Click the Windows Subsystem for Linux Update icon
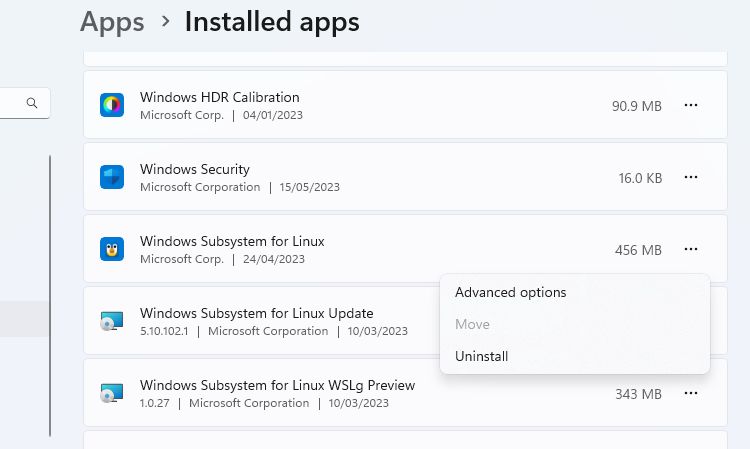The height and width of the screenshot is (449, 750). coord(112,321)
